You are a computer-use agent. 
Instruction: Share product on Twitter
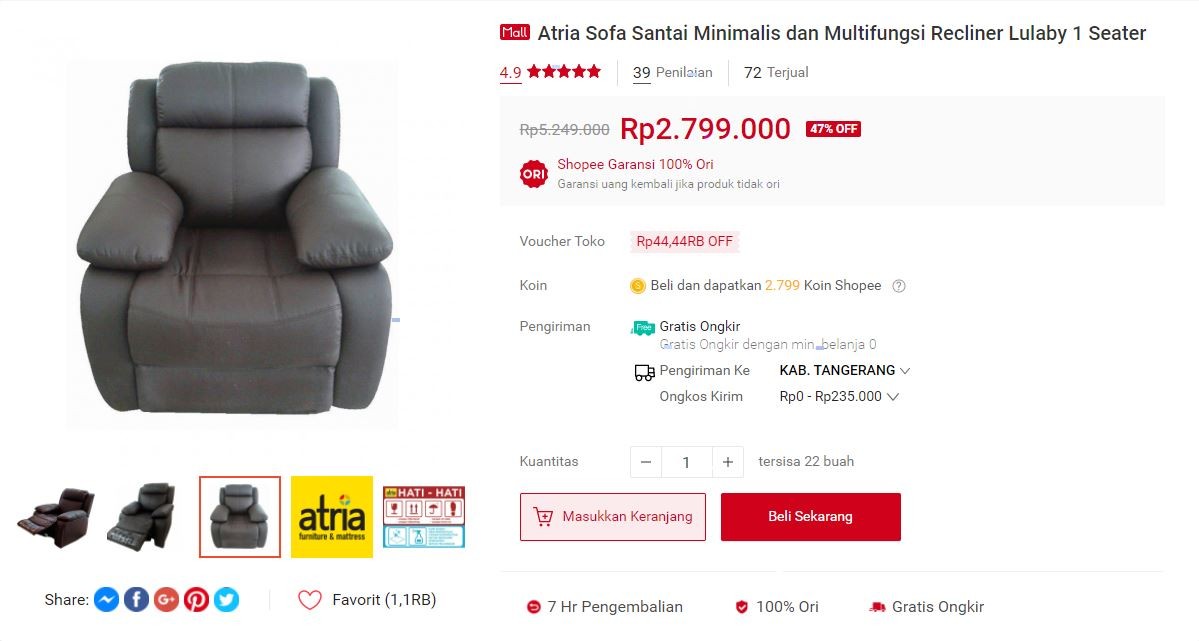226,600
